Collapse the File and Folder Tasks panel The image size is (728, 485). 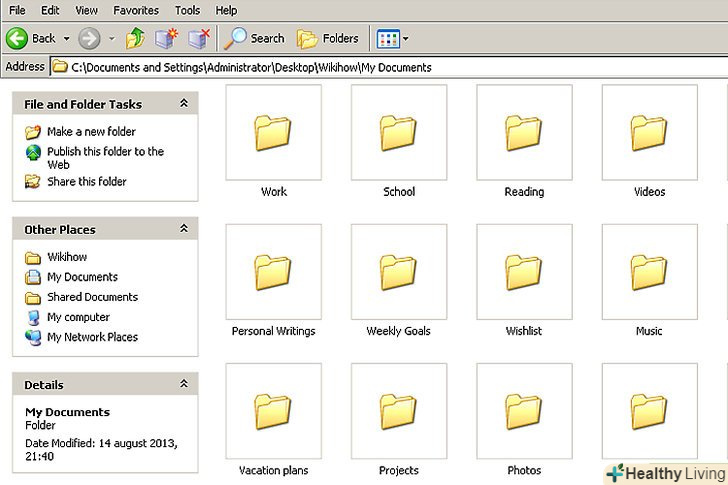184,103
